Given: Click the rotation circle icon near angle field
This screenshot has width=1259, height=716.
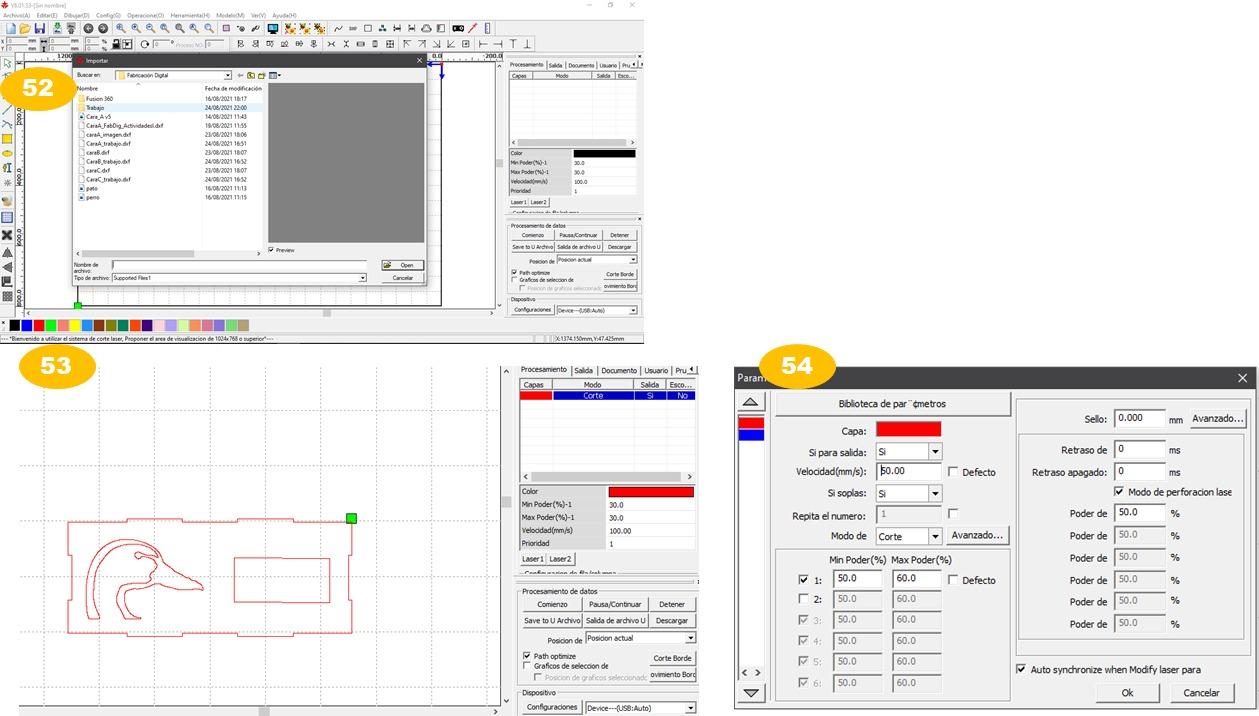Looking at the screenshot, I should 145,44.
